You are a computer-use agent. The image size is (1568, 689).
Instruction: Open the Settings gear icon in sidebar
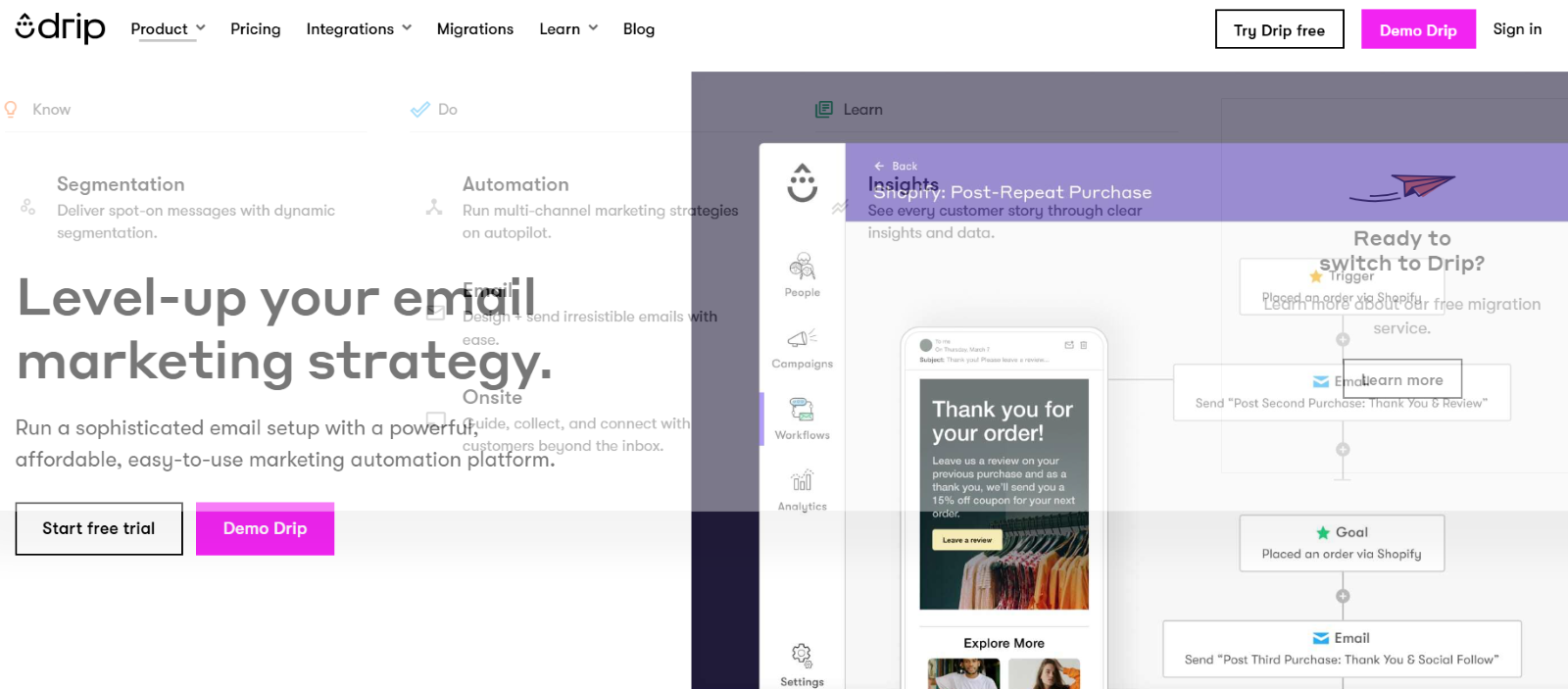pyautogui.click(x=802, y=655)
